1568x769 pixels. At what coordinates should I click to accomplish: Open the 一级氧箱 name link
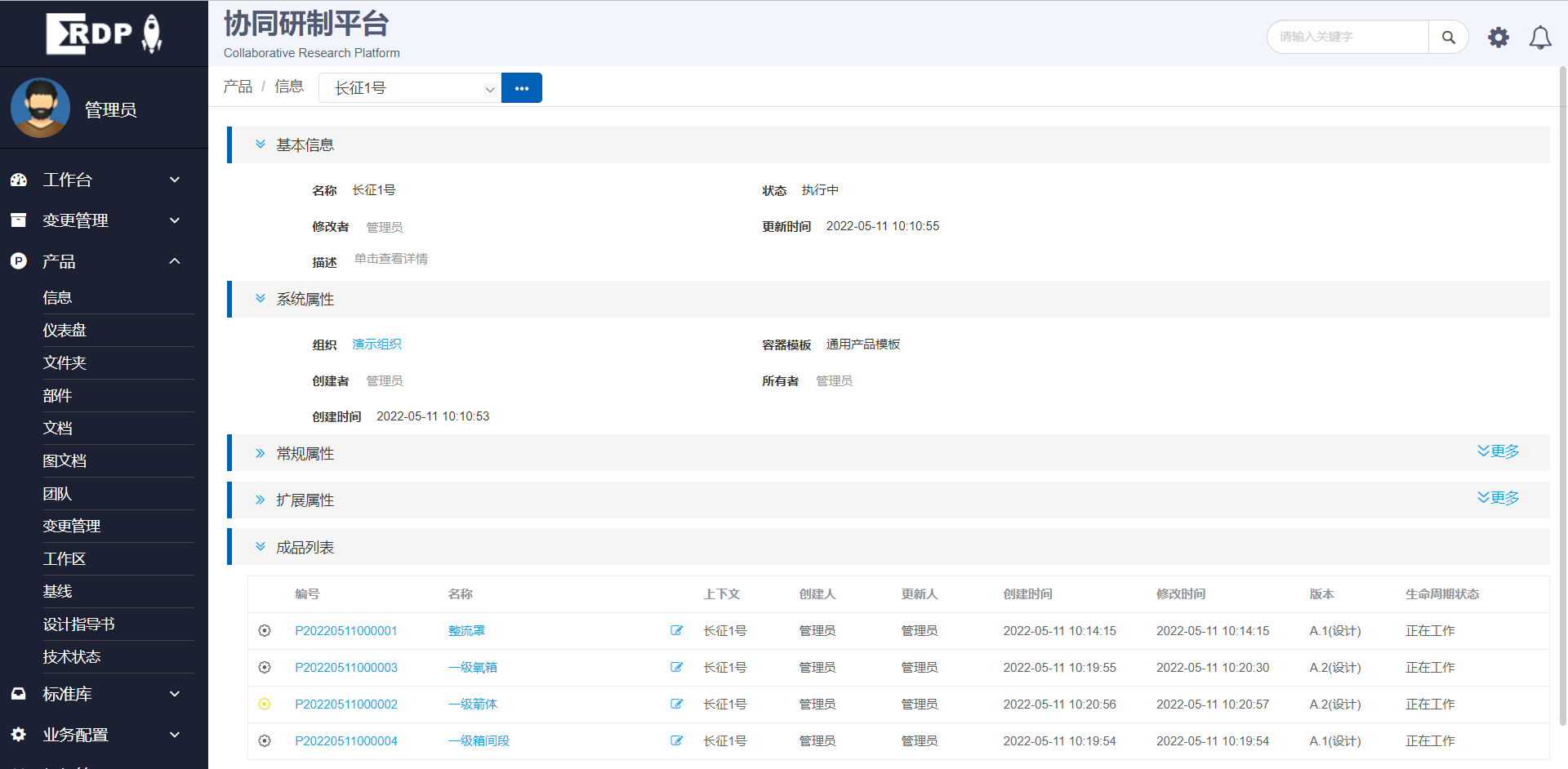(x=473, y=668)
